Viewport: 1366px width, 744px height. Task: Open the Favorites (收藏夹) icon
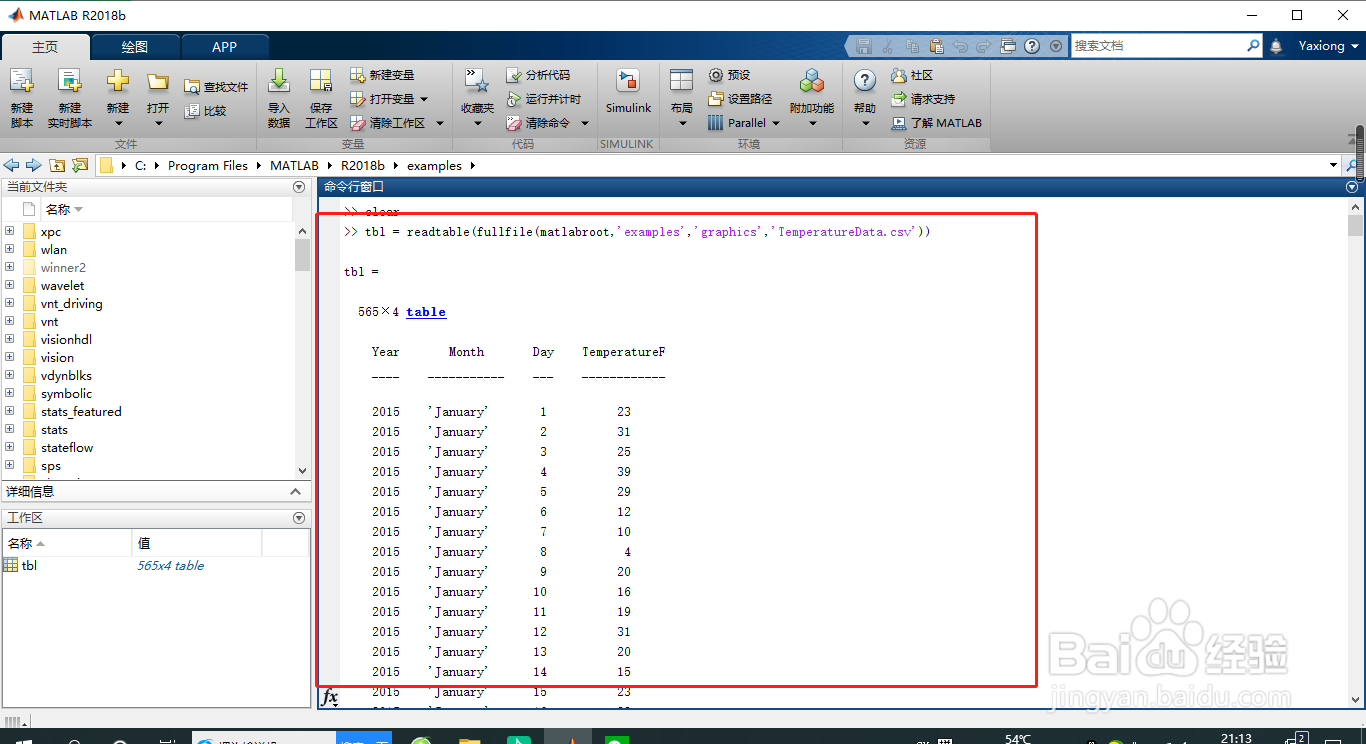(x=477, y=82)
